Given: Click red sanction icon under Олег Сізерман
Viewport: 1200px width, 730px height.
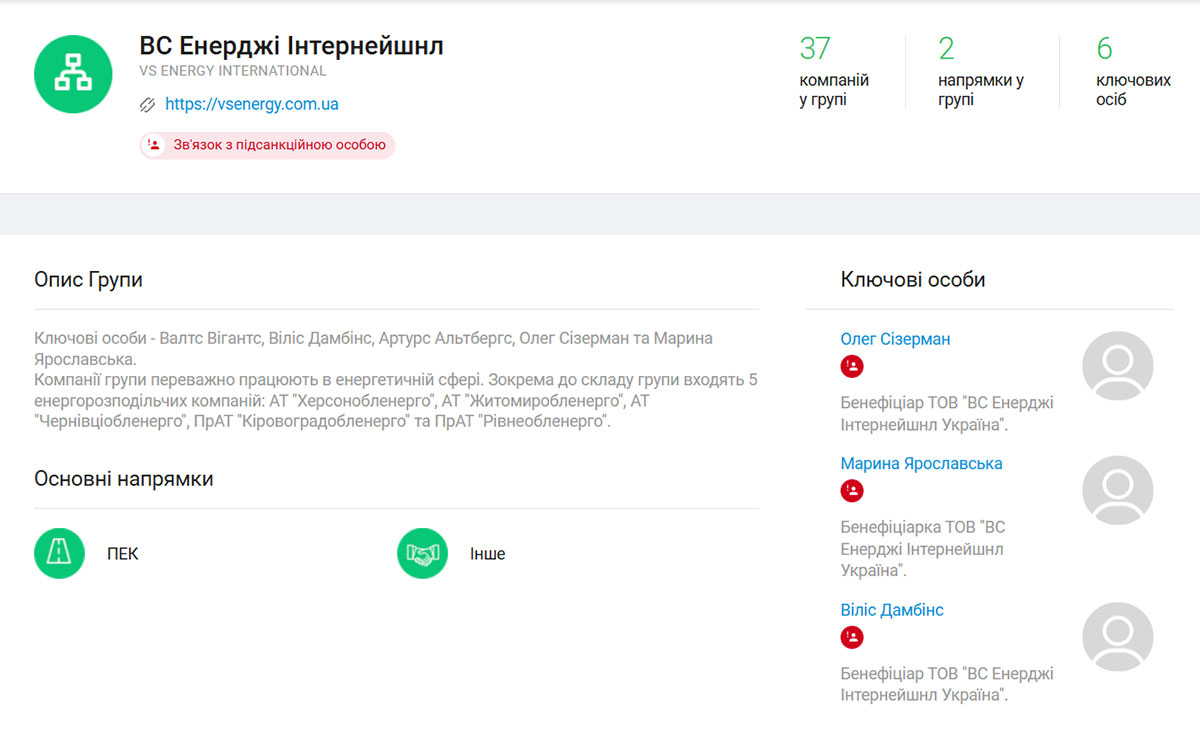Looking at the screenshot, I should coord(852,367).
